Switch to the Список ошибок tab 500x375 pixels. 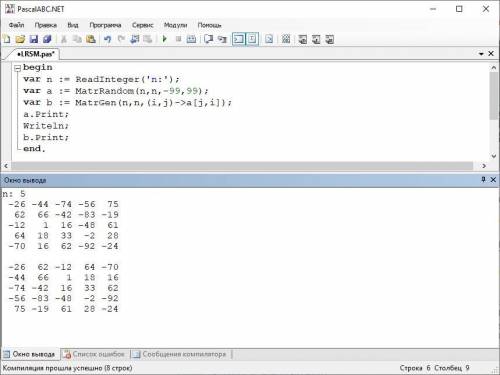click(x=95, y=354)
